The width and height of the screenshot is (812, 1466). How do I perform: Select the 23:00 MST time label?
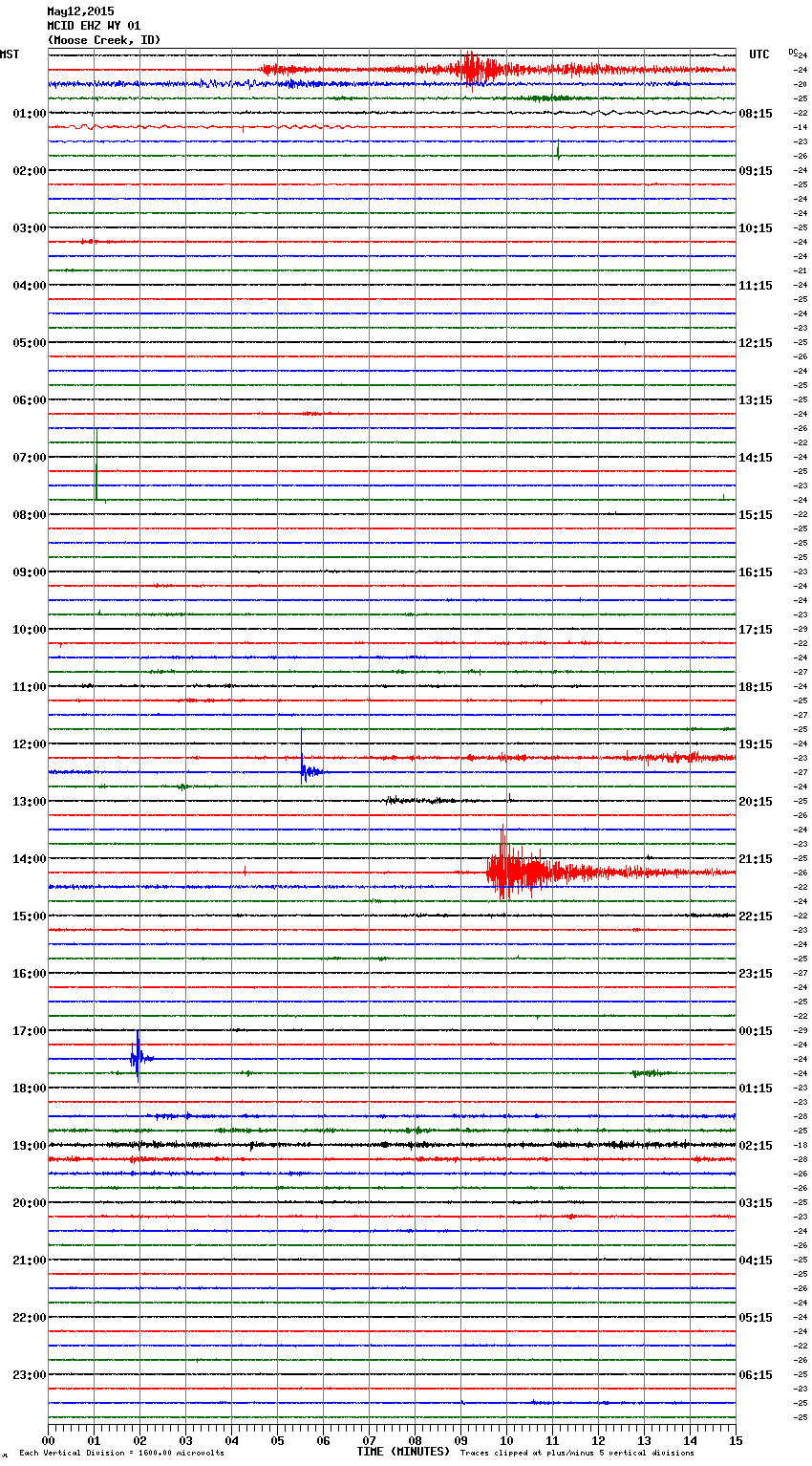pyautogui.click(x=30, y=1375)
